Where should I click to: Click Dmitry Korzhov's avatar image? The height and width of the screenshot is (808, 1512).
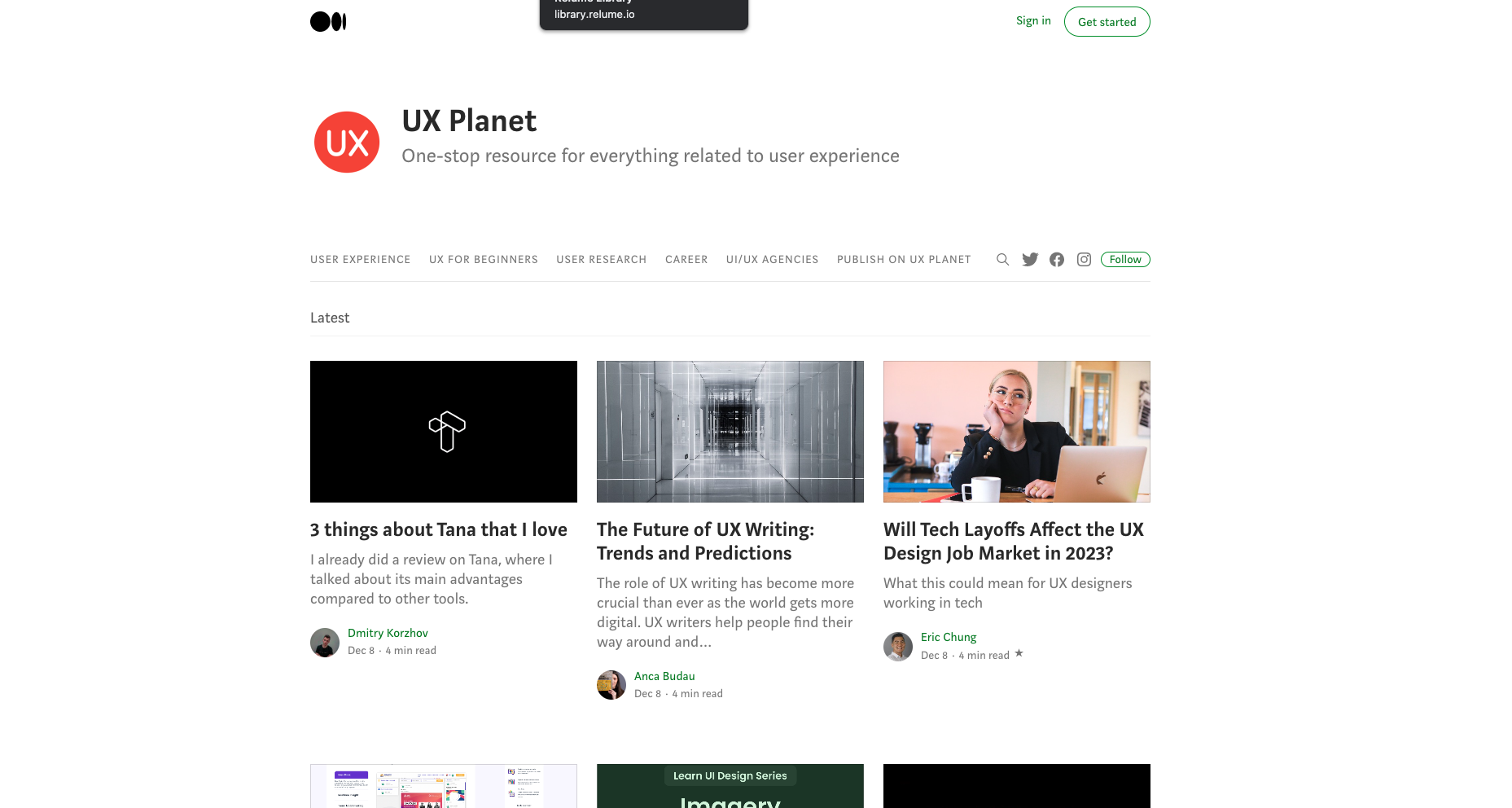point(325,643)
